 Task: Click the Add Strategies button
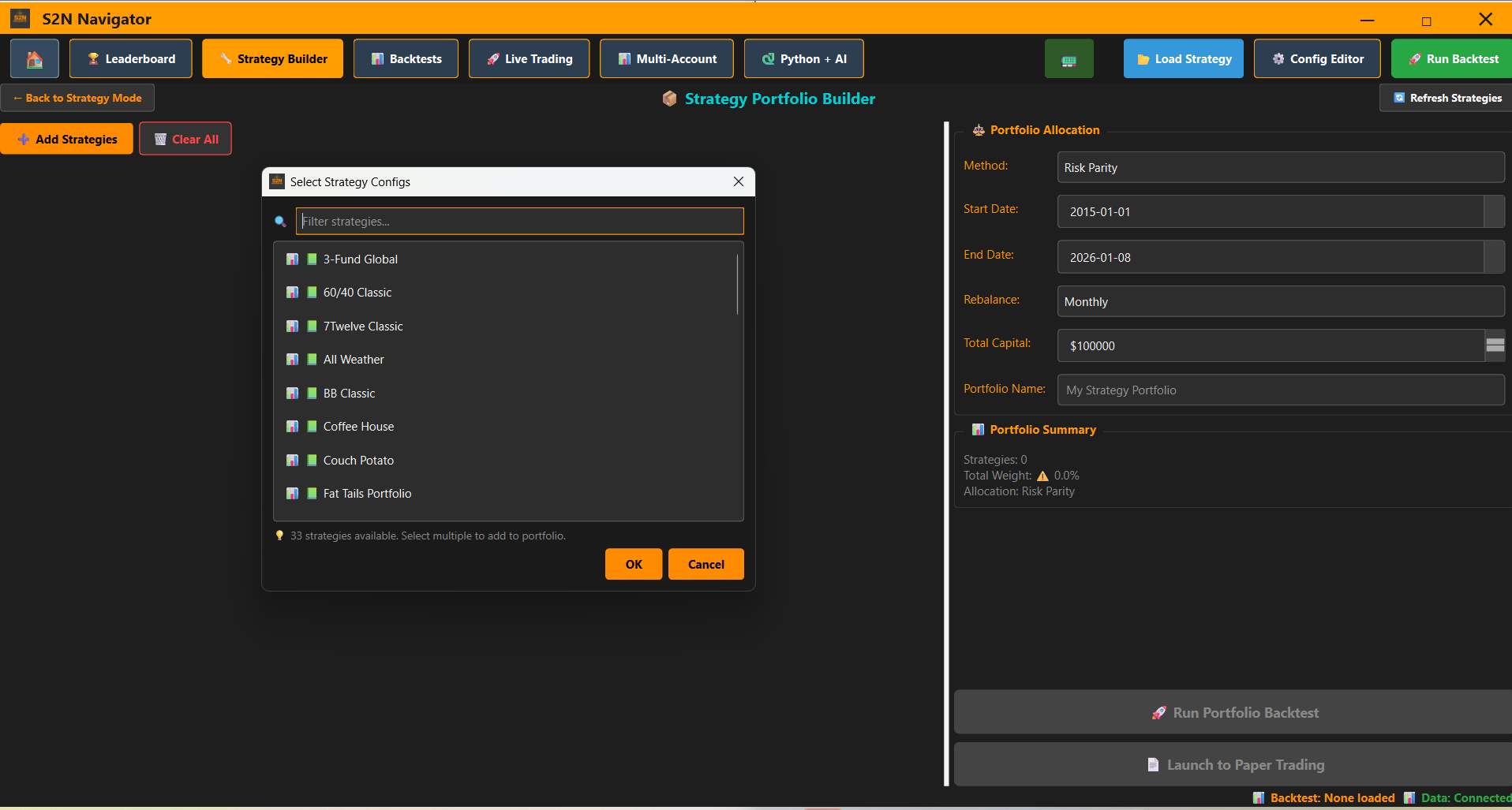(x=67, y=140)
